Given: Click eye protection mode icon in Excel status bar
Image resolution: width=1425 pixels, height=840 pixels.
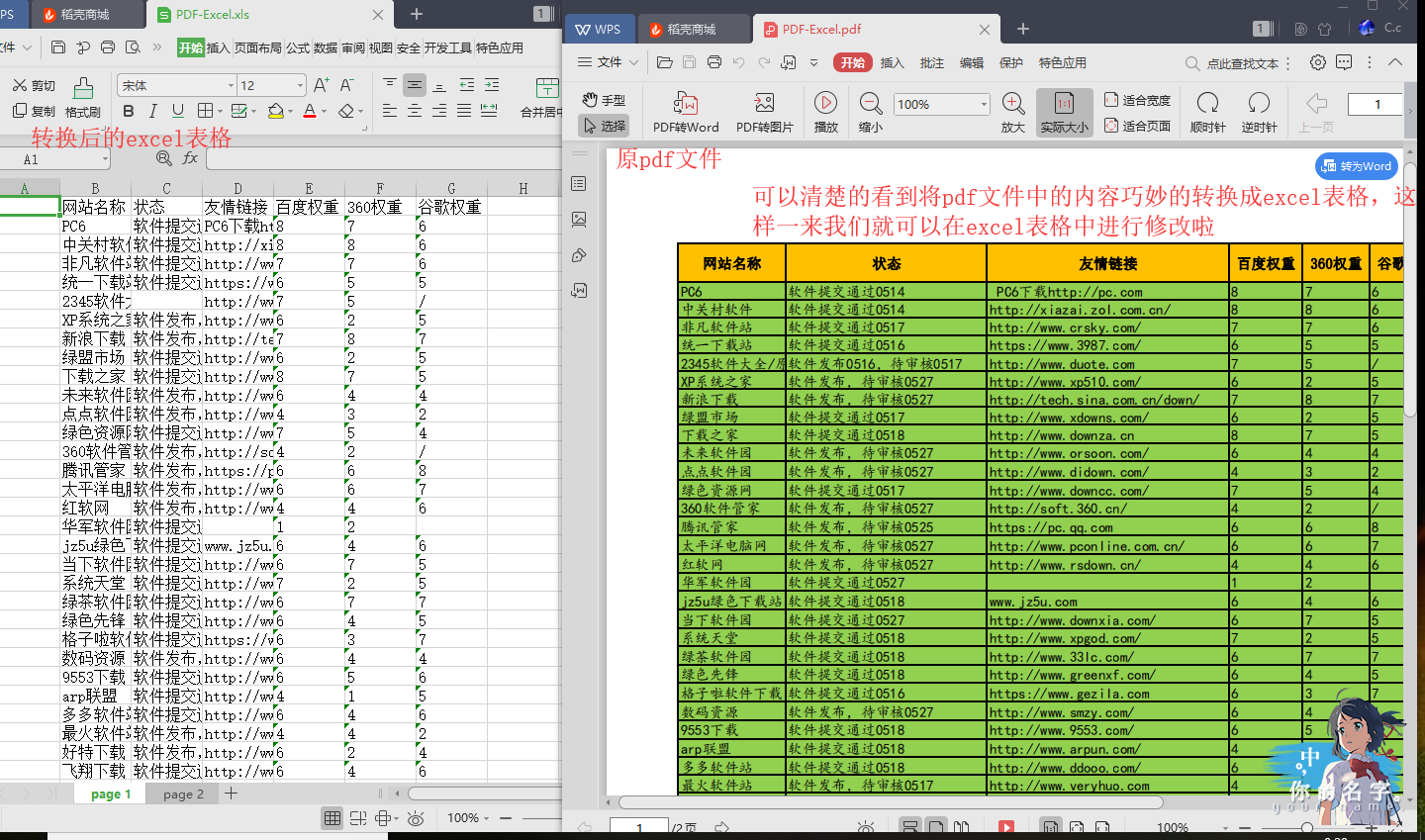Looking at the screenshot, I should pyautogui.click(x=416, y=818).
